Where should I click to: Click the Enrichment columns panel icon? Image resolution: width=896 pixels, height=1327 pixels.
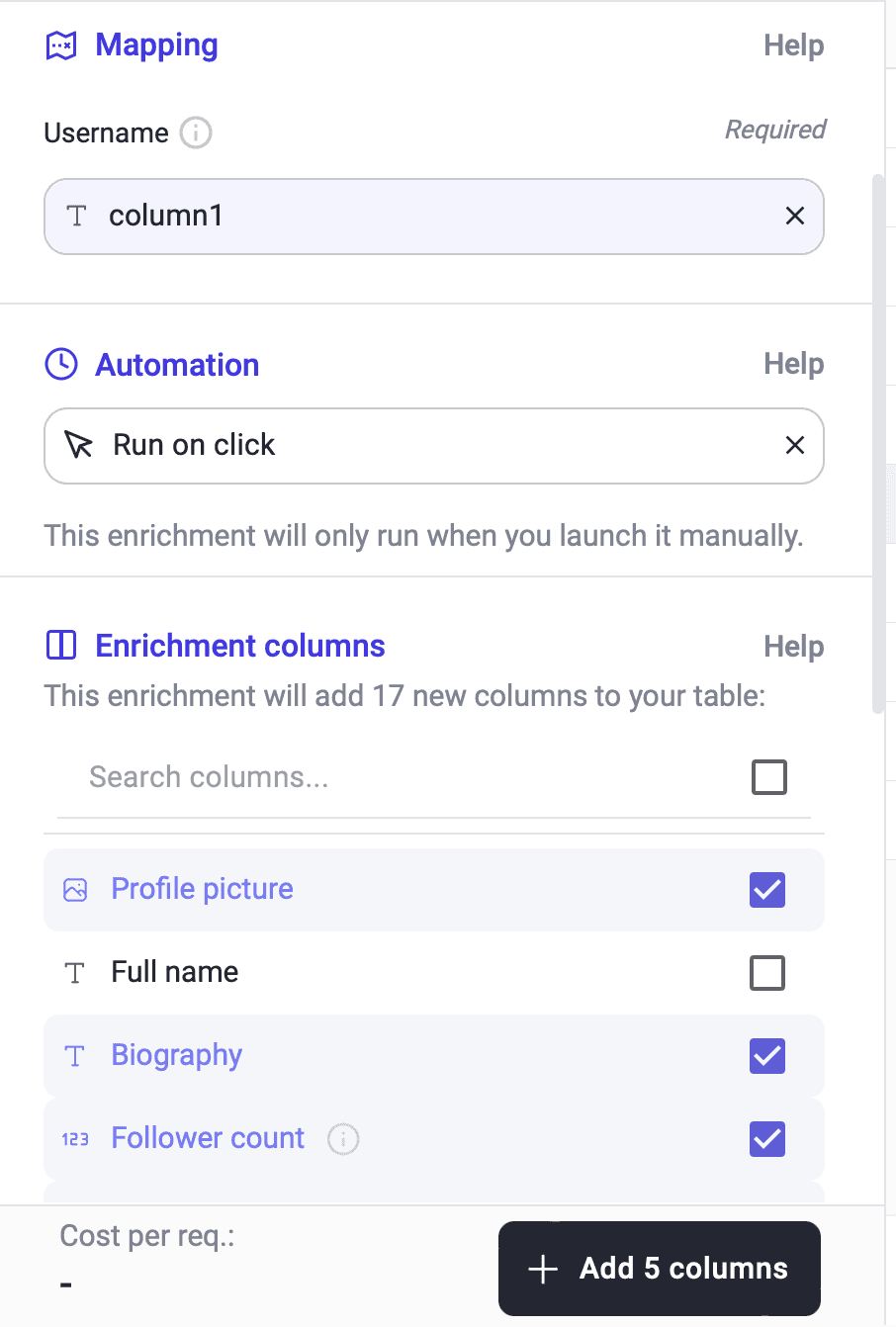pos(61,646)
